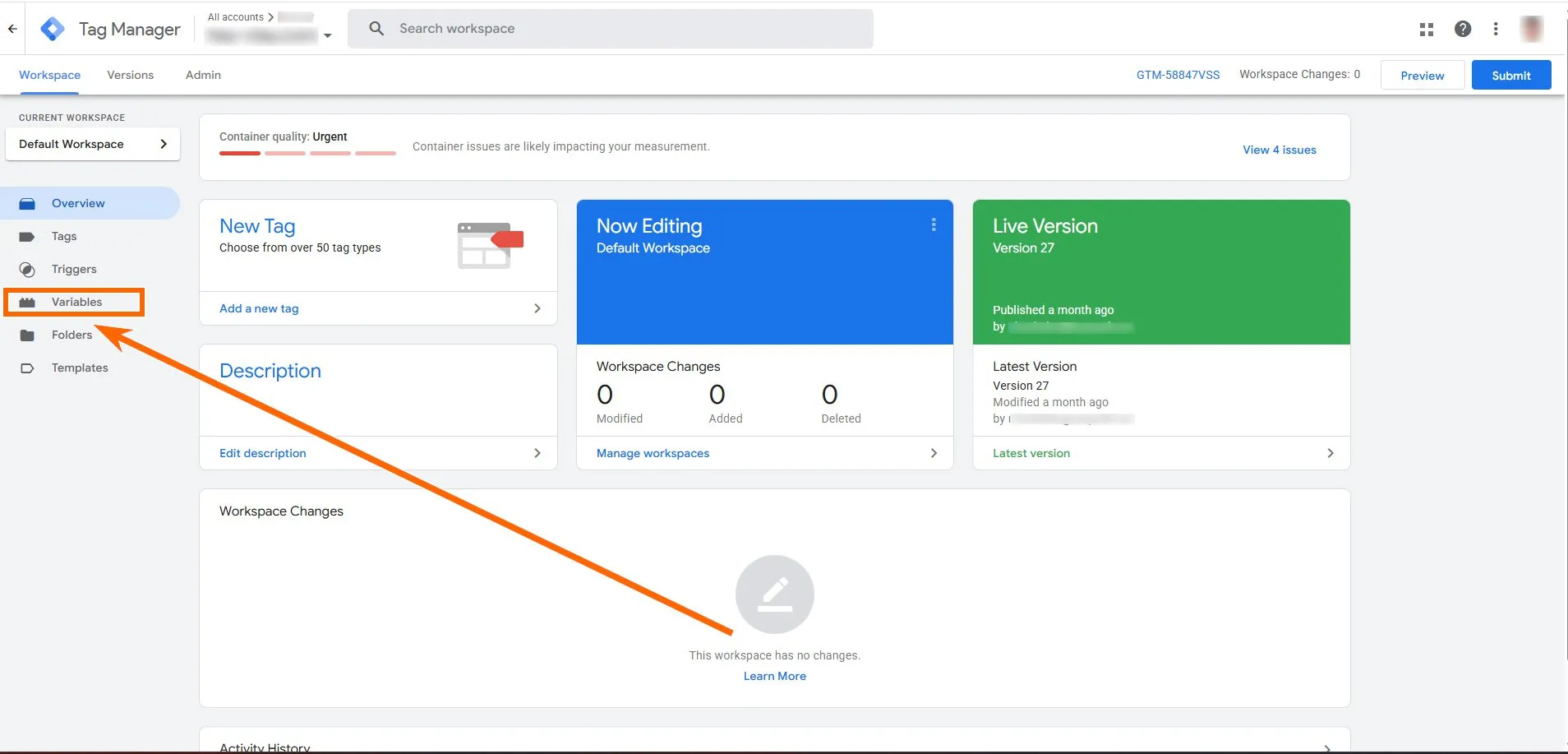Expand the Activity History section
Image resolution: width=1568 pixels, height=754 pixels.
[x=1327, y=747]
